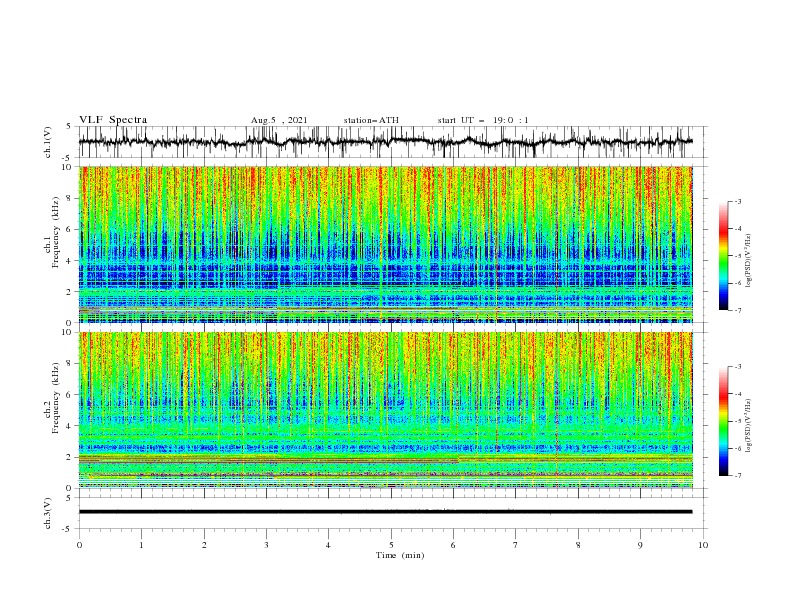Viewport: 792px width, 612px height.
Task: Select the "start UT = 19:0 :1" text
Action: [483, 120]
